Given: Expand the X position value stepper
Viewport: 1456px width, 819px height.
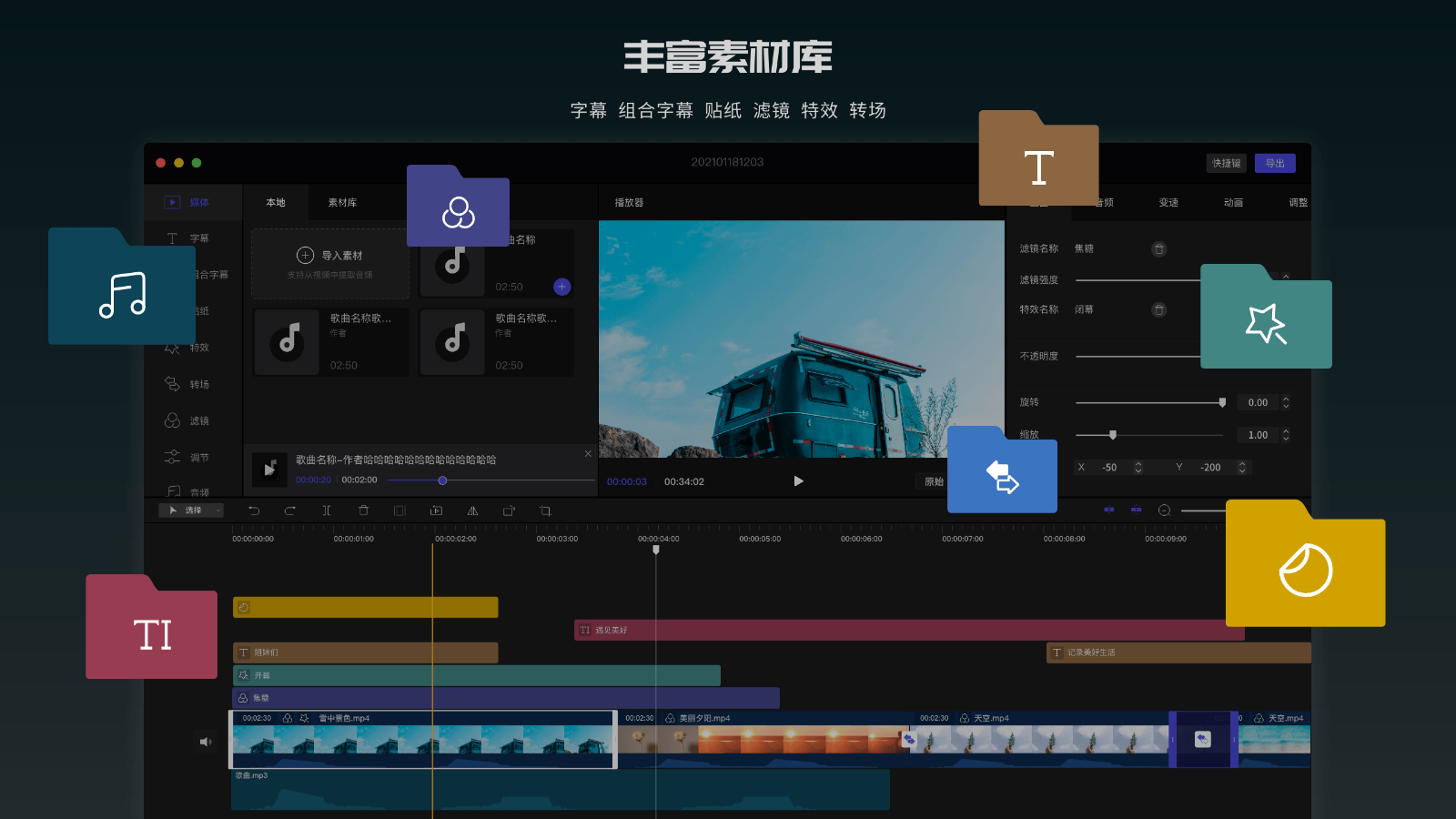Looking at the screenshot, I should (x=1137, y=467).
